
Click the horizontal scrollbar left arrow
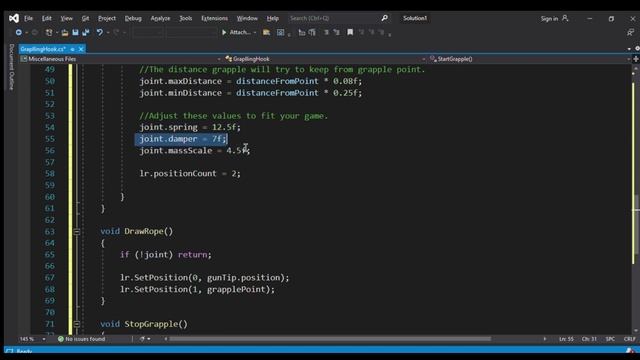pyautogui.click(x=165, y=339)
